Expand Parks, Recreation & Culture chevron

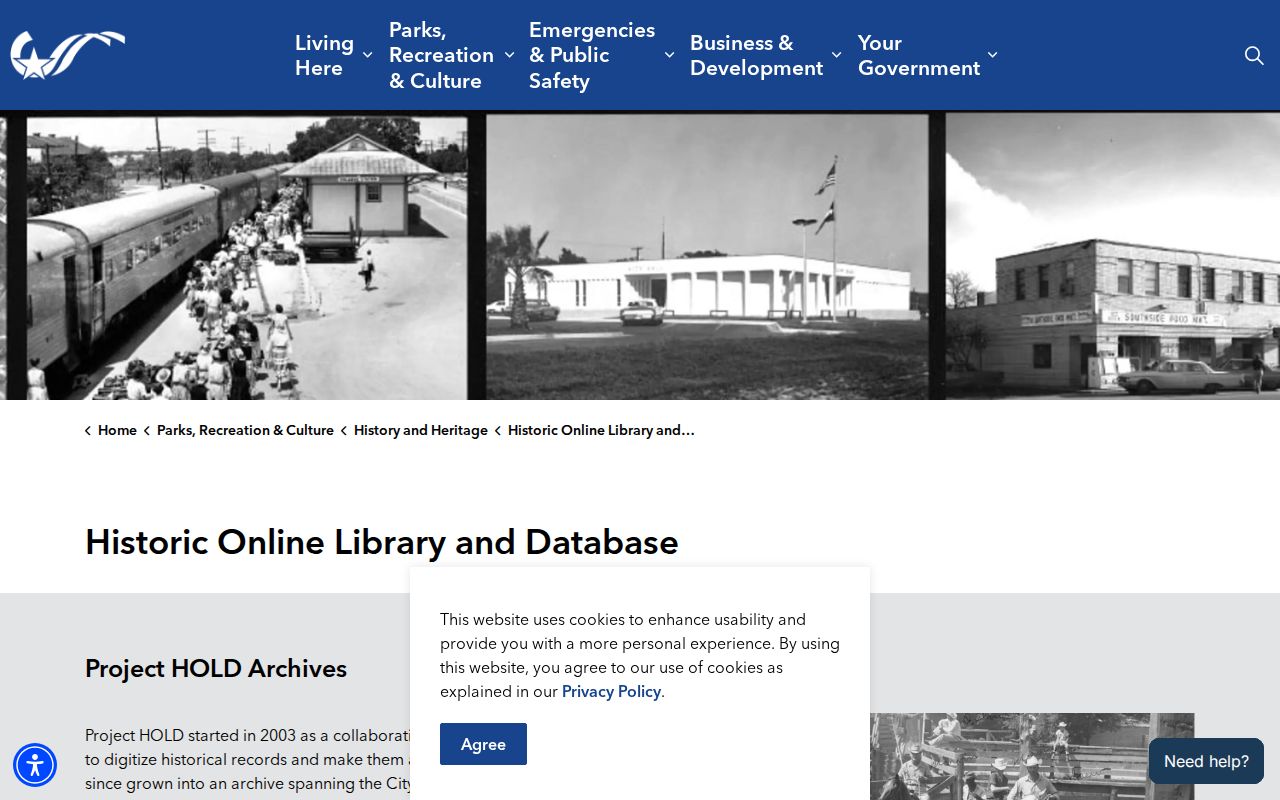(509, 55)
